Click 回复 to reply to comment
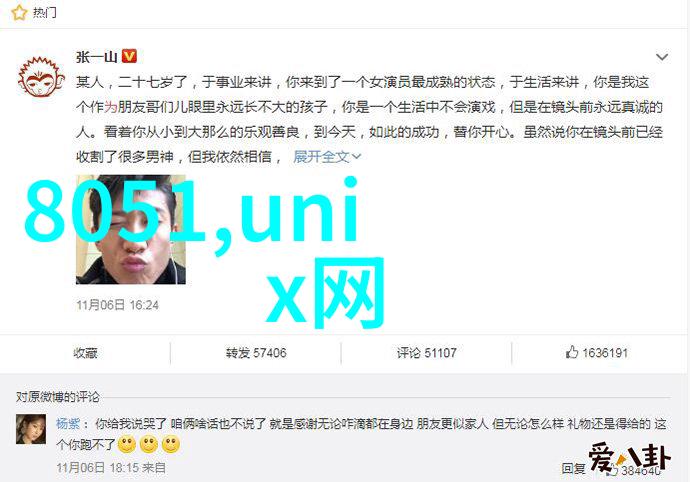690x482 pixels. (x=573, y=468)
